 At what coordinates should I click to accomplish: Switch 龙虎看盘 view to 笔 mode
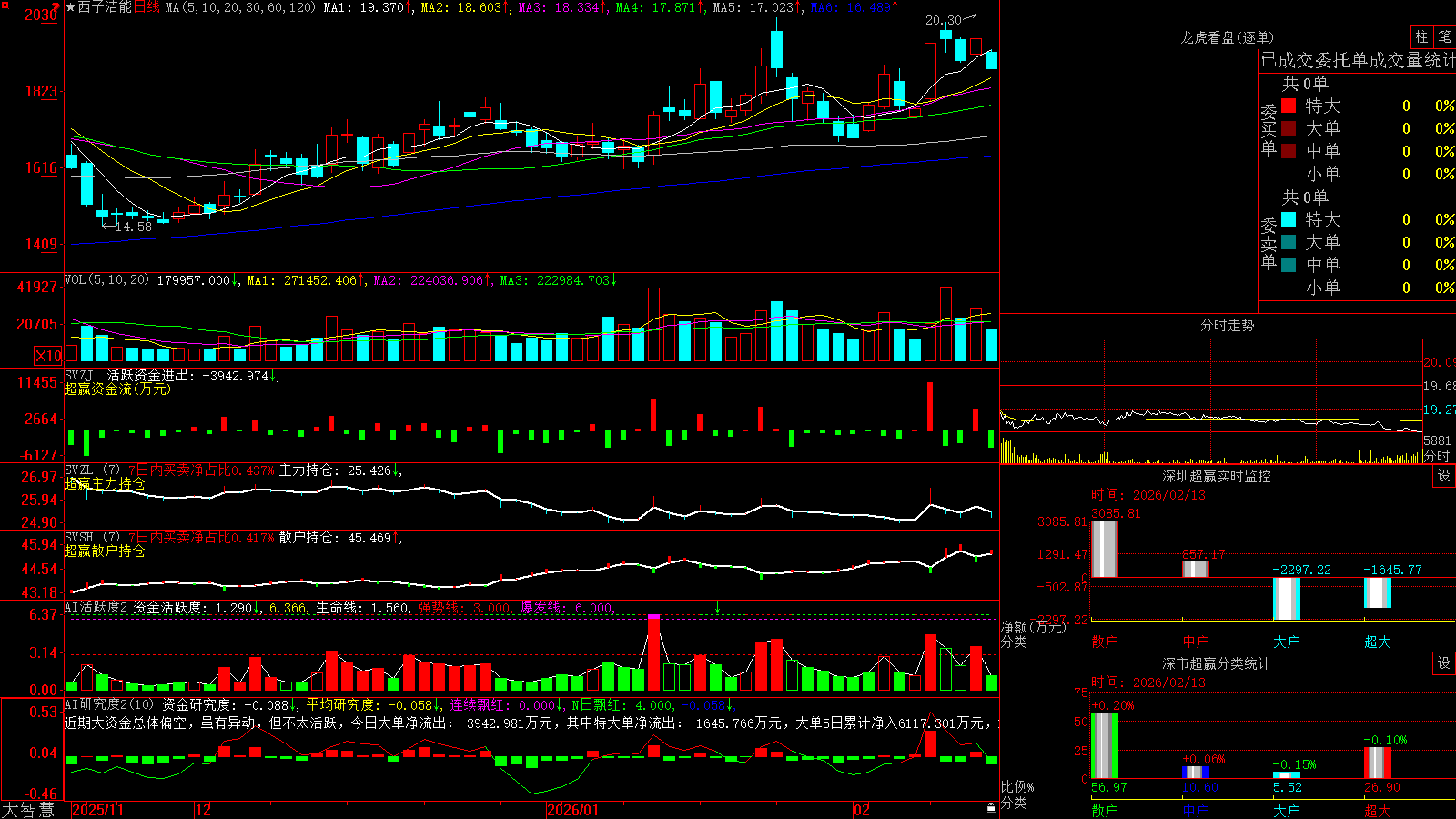click(1445, 36)
